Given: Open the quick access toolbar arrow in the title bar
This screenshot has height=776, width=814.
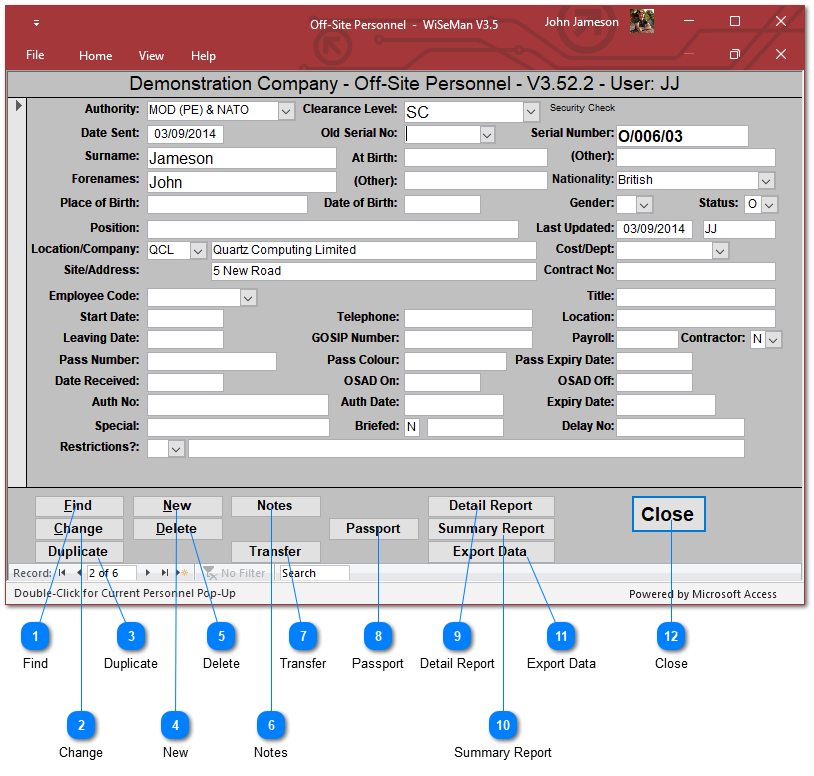Looking at the screenshot, I should (x=36, y=23).
